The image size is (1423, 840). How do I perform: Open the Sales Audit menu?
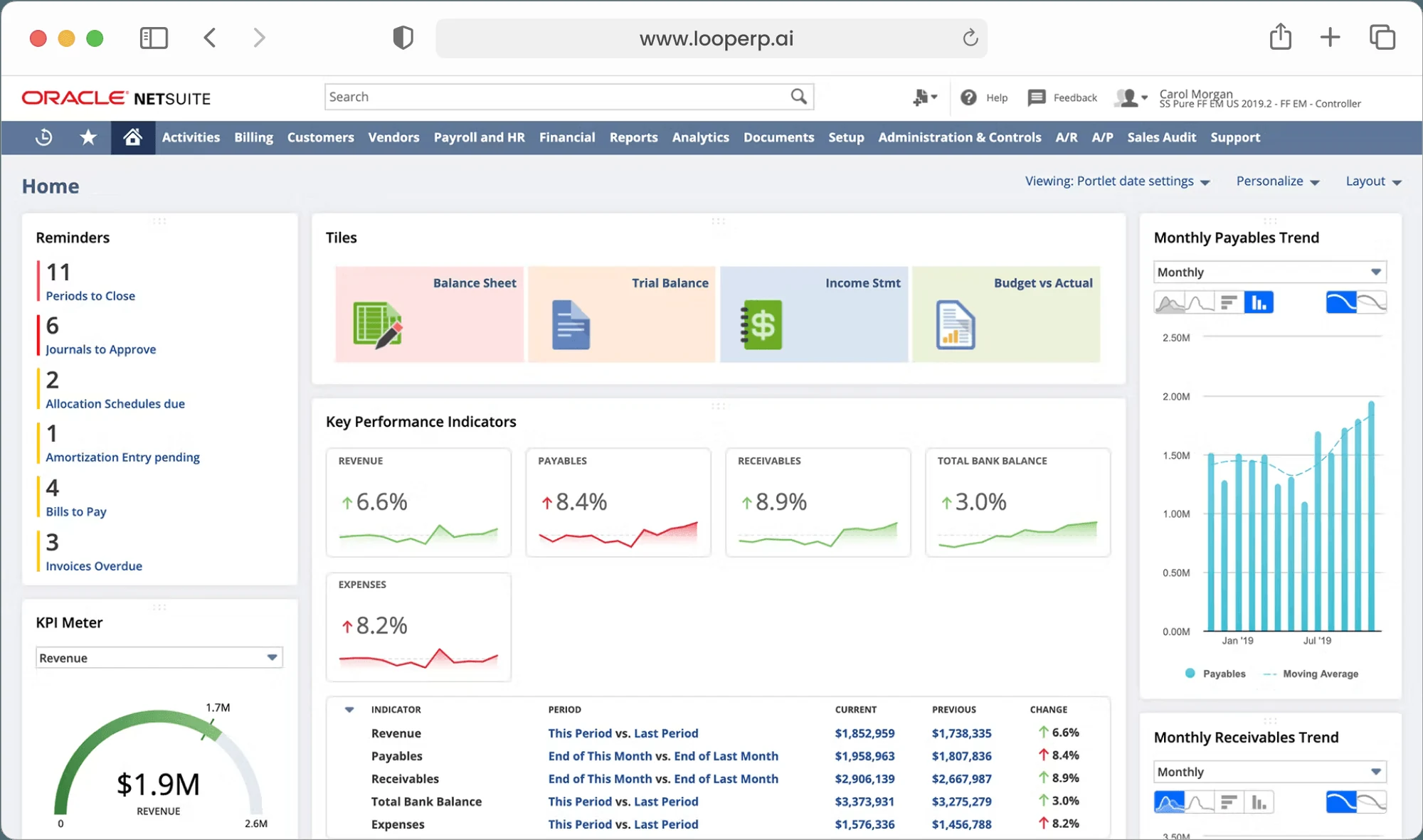pos(1162,137)
